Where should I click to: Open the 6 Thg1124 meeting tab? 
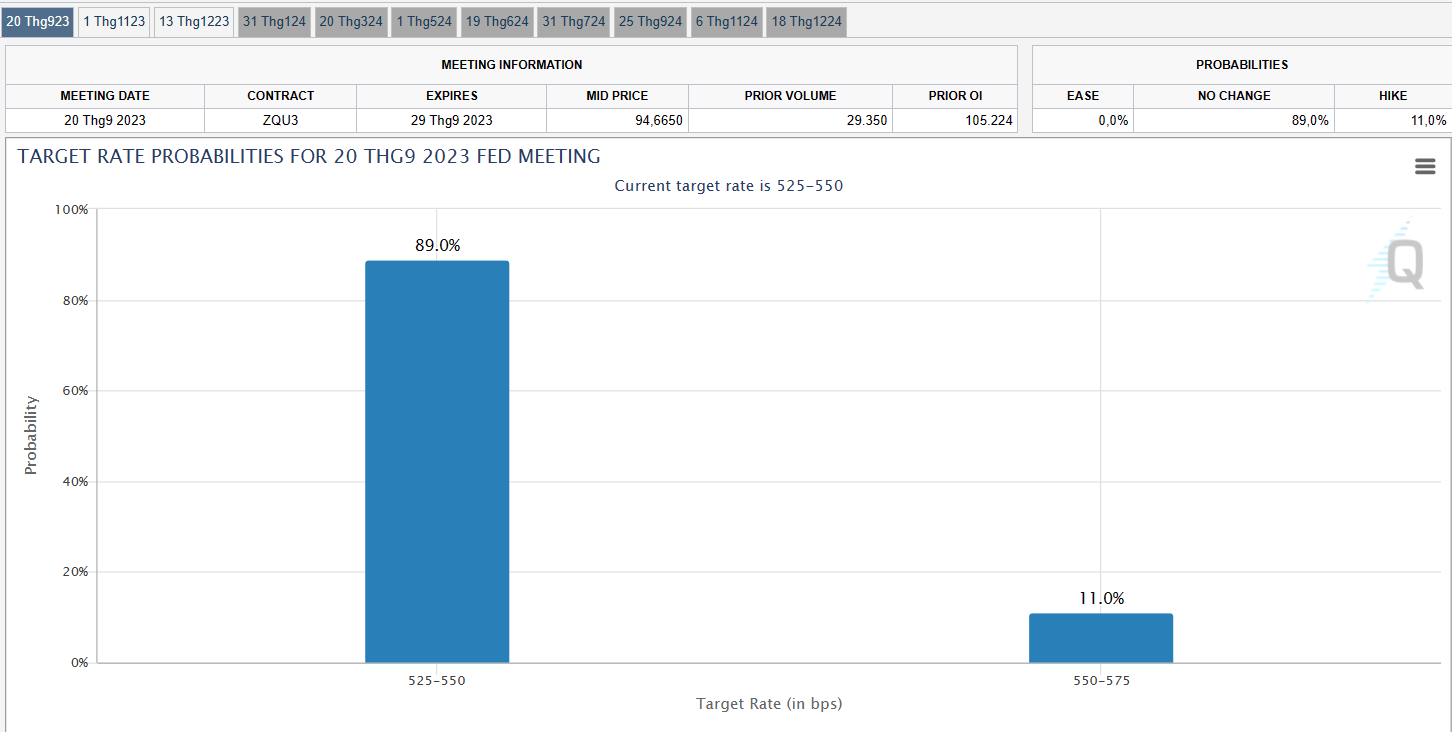click(x=727, y=21)
